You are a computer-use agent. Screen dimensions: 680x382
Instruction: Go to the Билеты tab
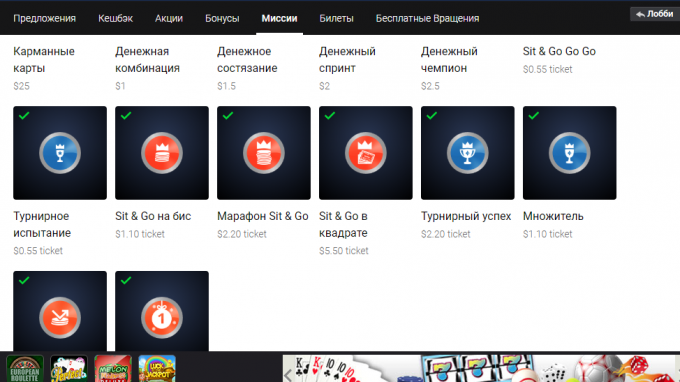coord(337,18)
